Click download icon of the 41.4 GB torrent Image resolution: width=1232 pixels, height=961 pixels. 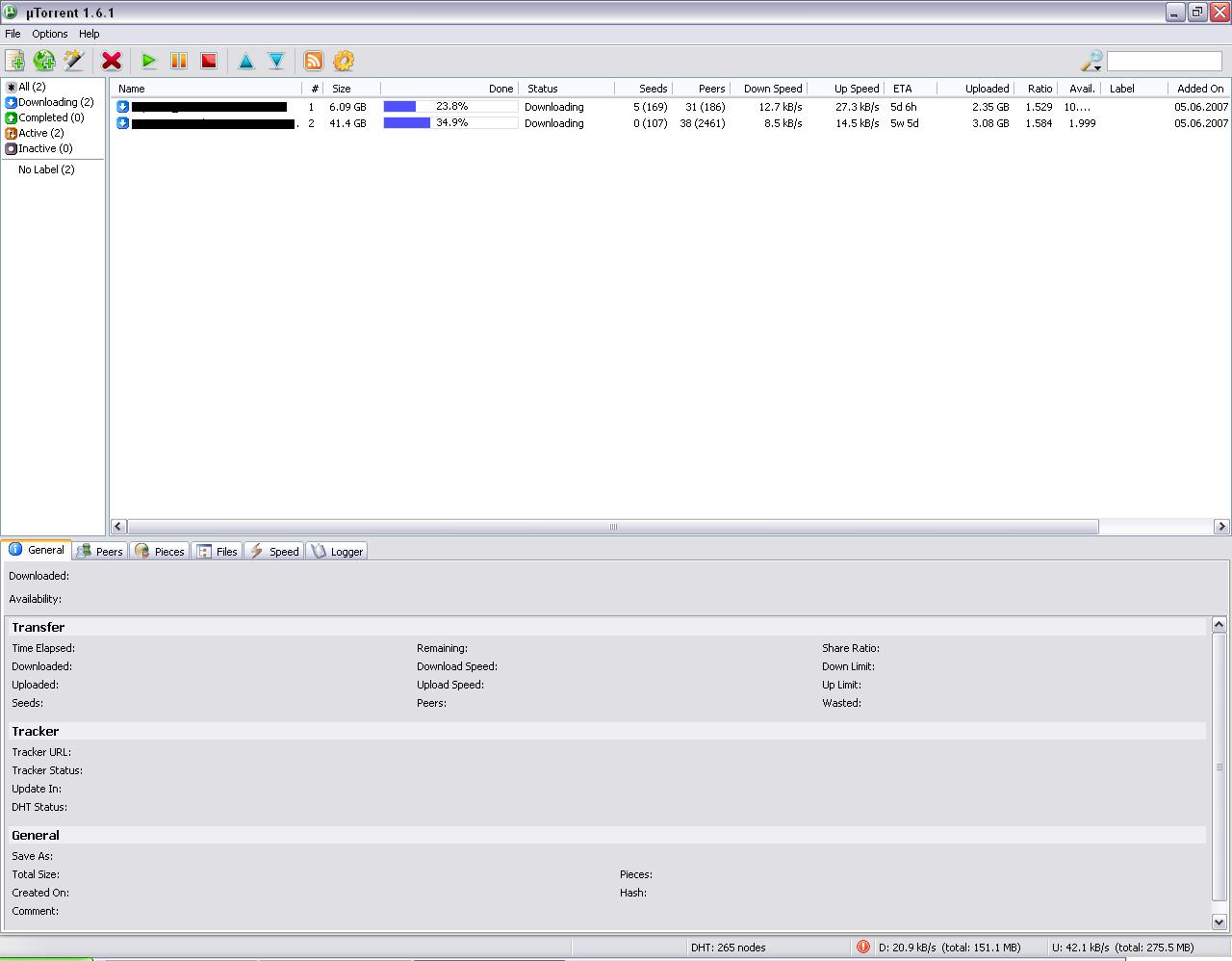[x=123, y=123]
